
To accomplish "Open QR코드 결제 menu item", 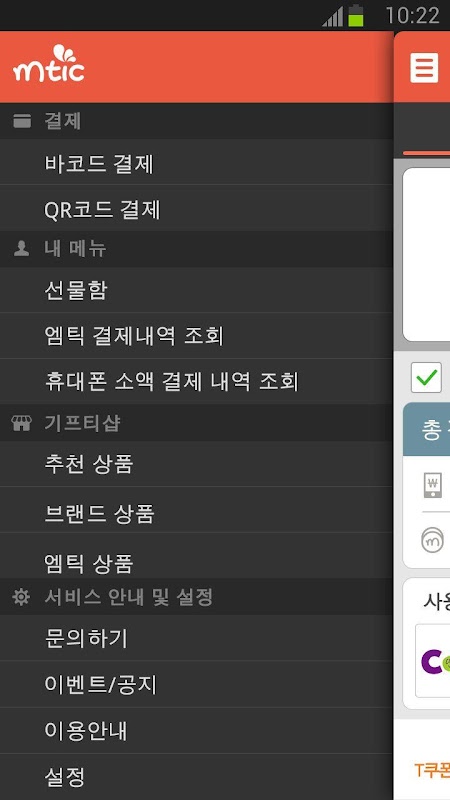I will [196, 208].
